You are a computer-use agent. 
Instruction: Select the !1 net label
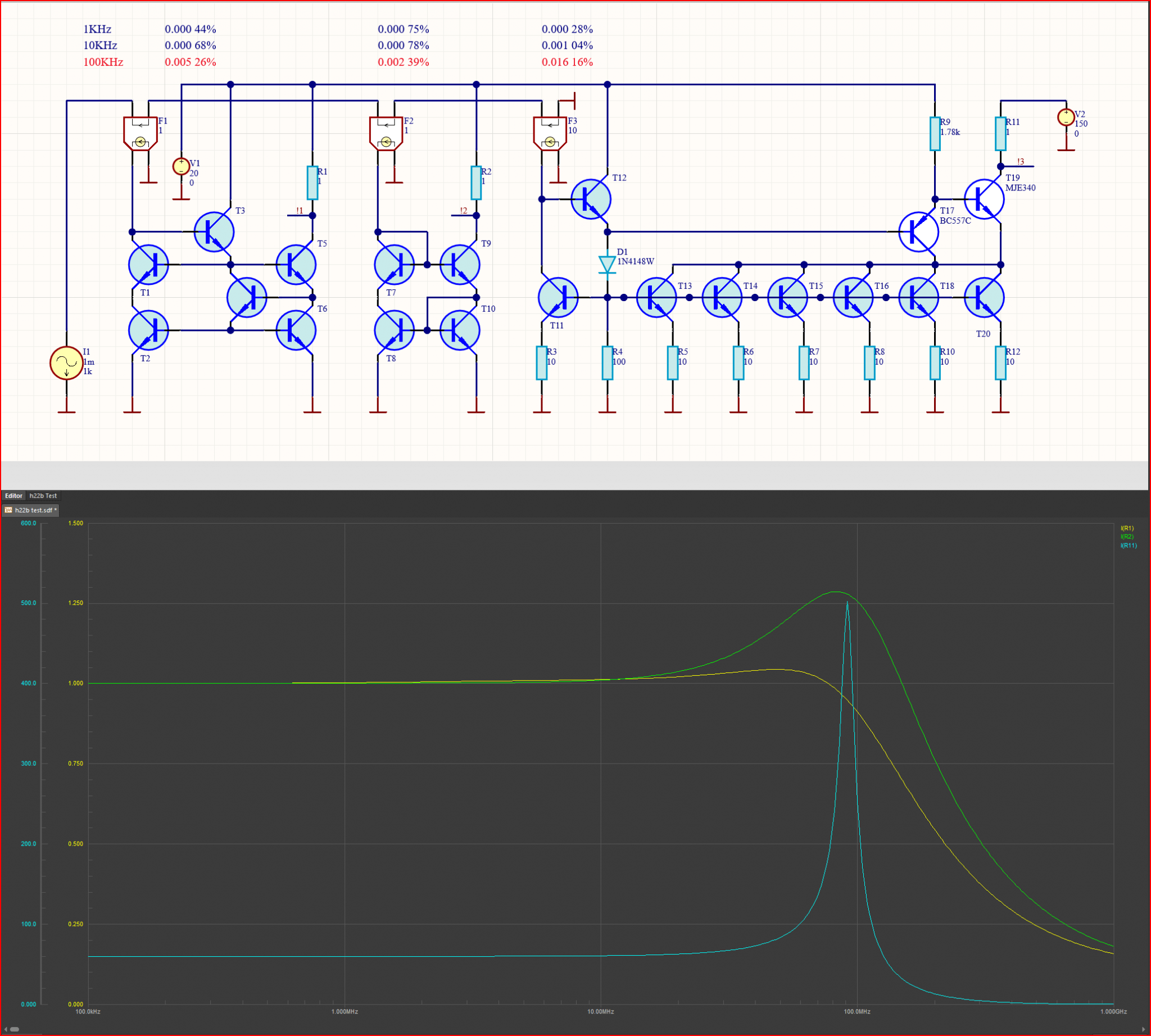coord(300,211)
